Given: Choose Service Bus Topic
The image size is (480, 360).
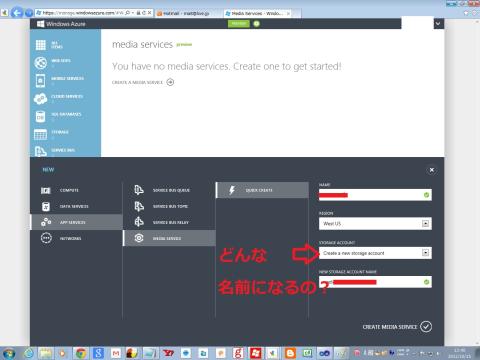Looking at the screenshot, I should 169,206.
